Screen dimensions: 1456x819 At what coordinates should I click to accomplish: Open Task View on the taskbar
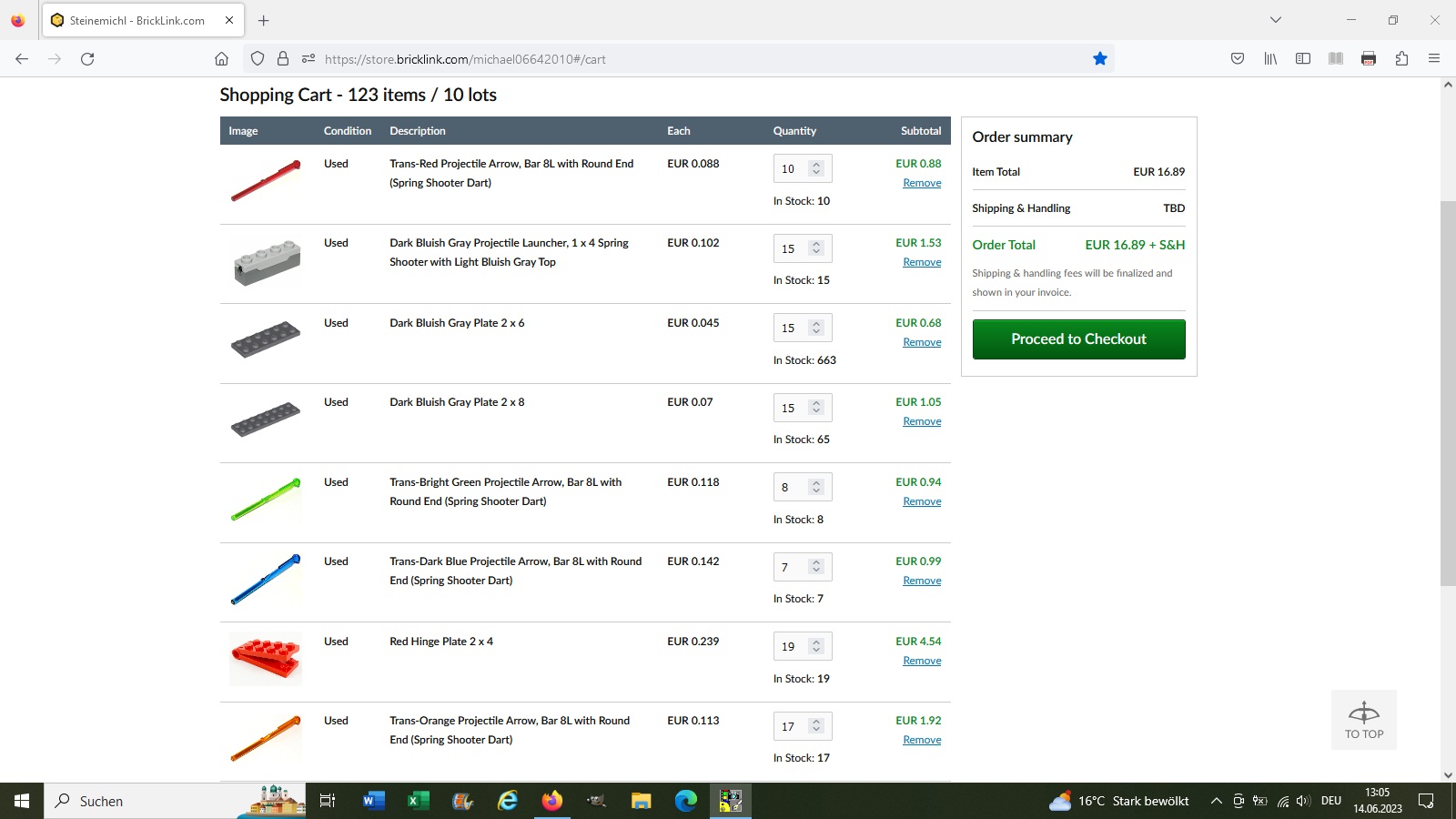[328, 801]
